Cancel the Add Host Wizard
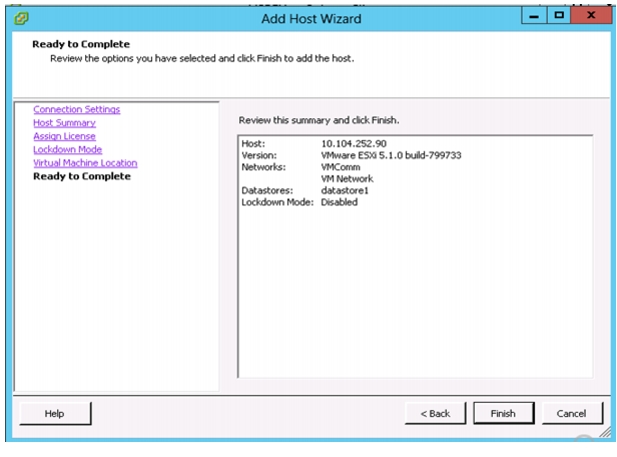617x457 pixels. [x=572, y=413]
